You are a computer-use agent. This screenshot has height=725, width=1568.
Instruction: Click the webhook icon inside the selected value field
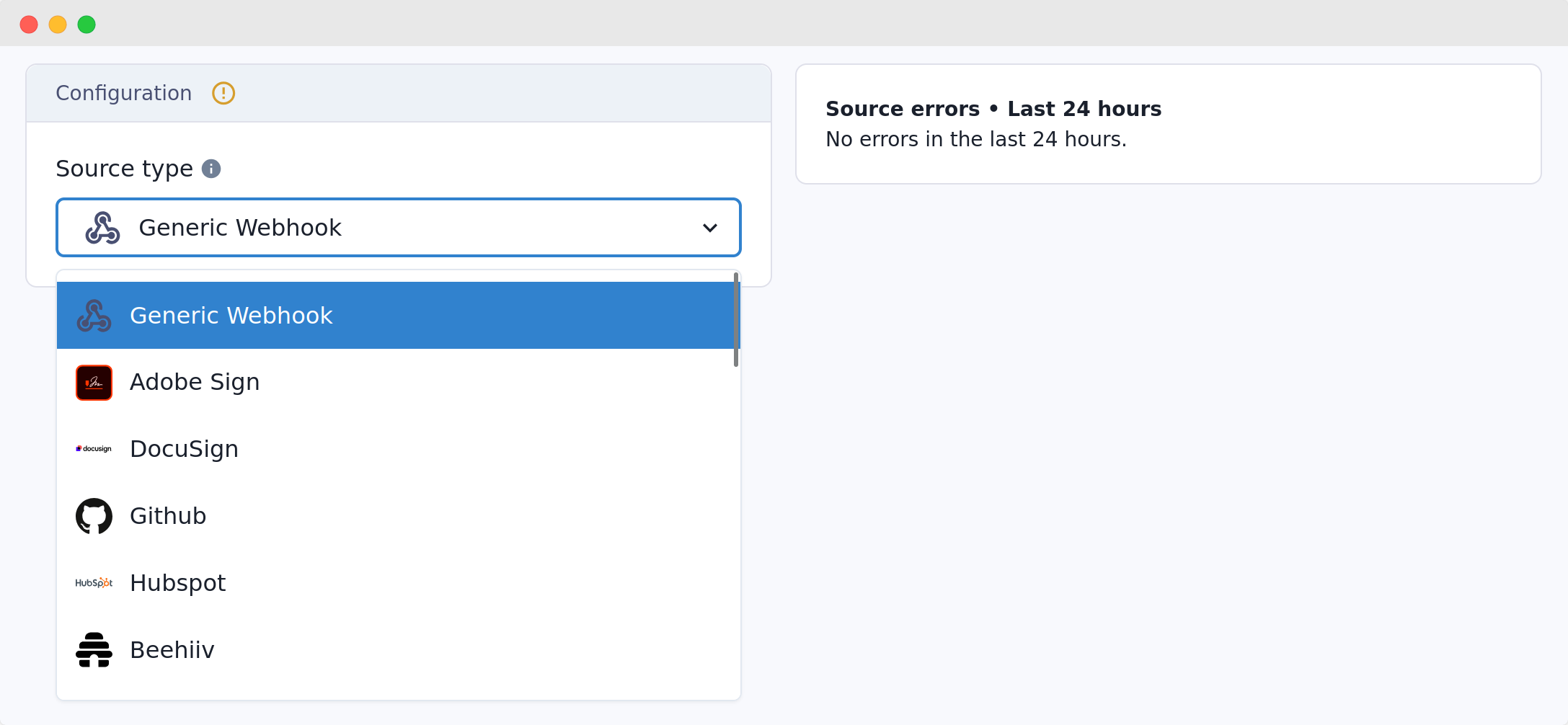pyautogui.click(x=102, y=227)
